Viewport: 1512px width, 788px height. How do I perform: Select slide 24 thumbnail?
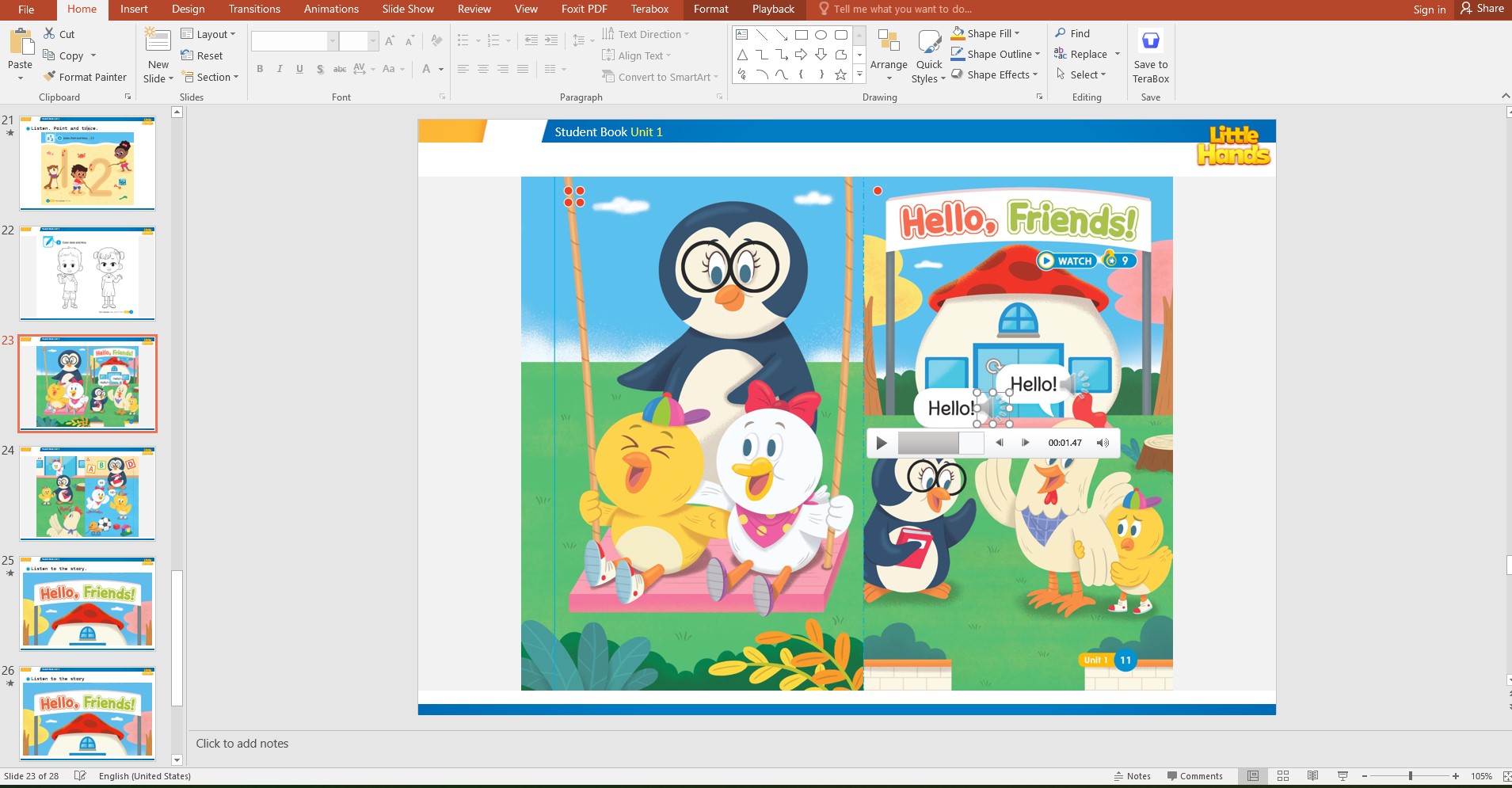pyautogui.click(x=88, y=493)
